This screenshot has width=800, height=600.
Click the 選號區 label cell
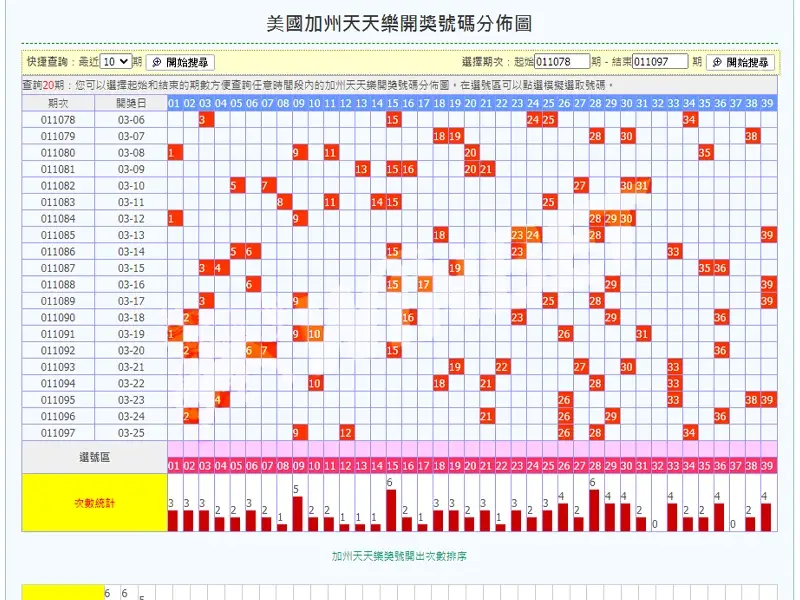[x=94, y=458]
